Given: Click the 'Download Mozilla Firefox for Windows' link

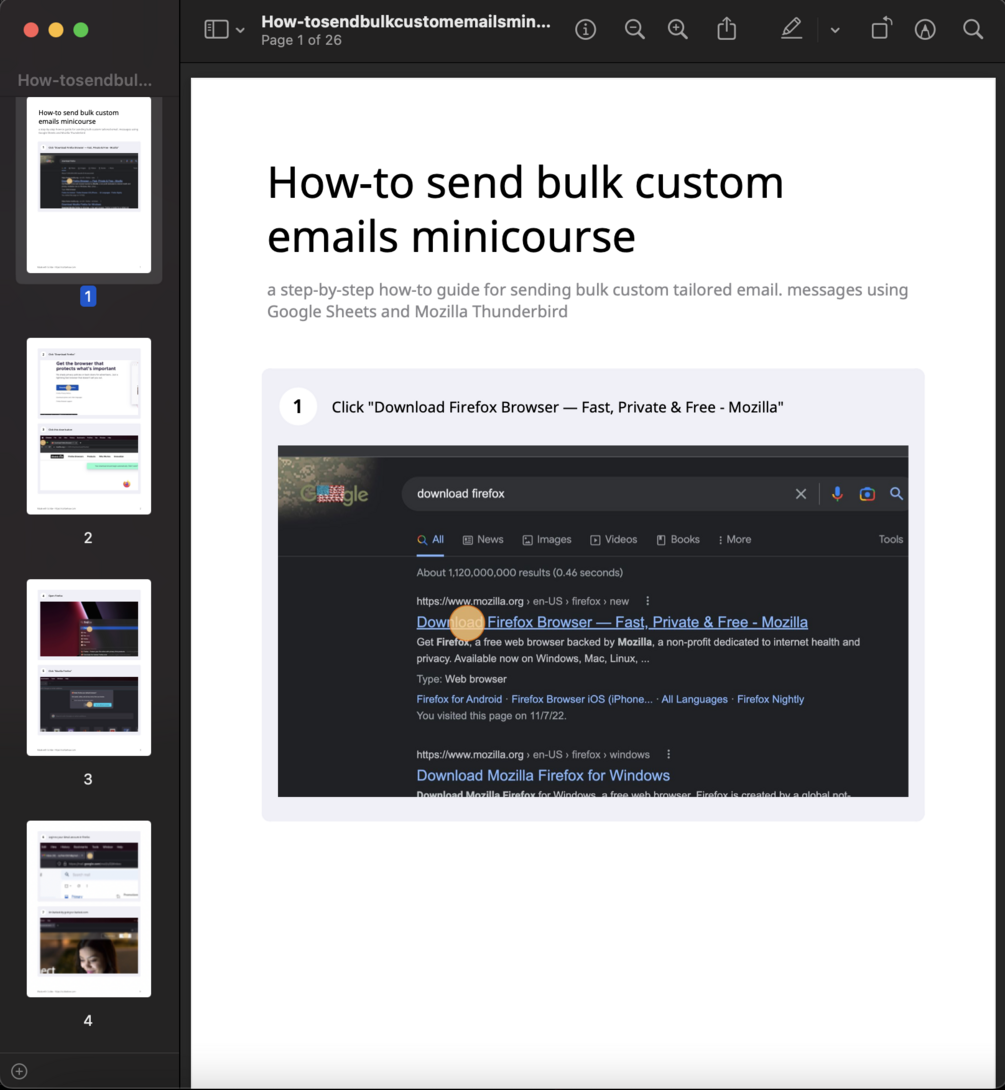Looking at the screenshot, I should tap(543, 775).
